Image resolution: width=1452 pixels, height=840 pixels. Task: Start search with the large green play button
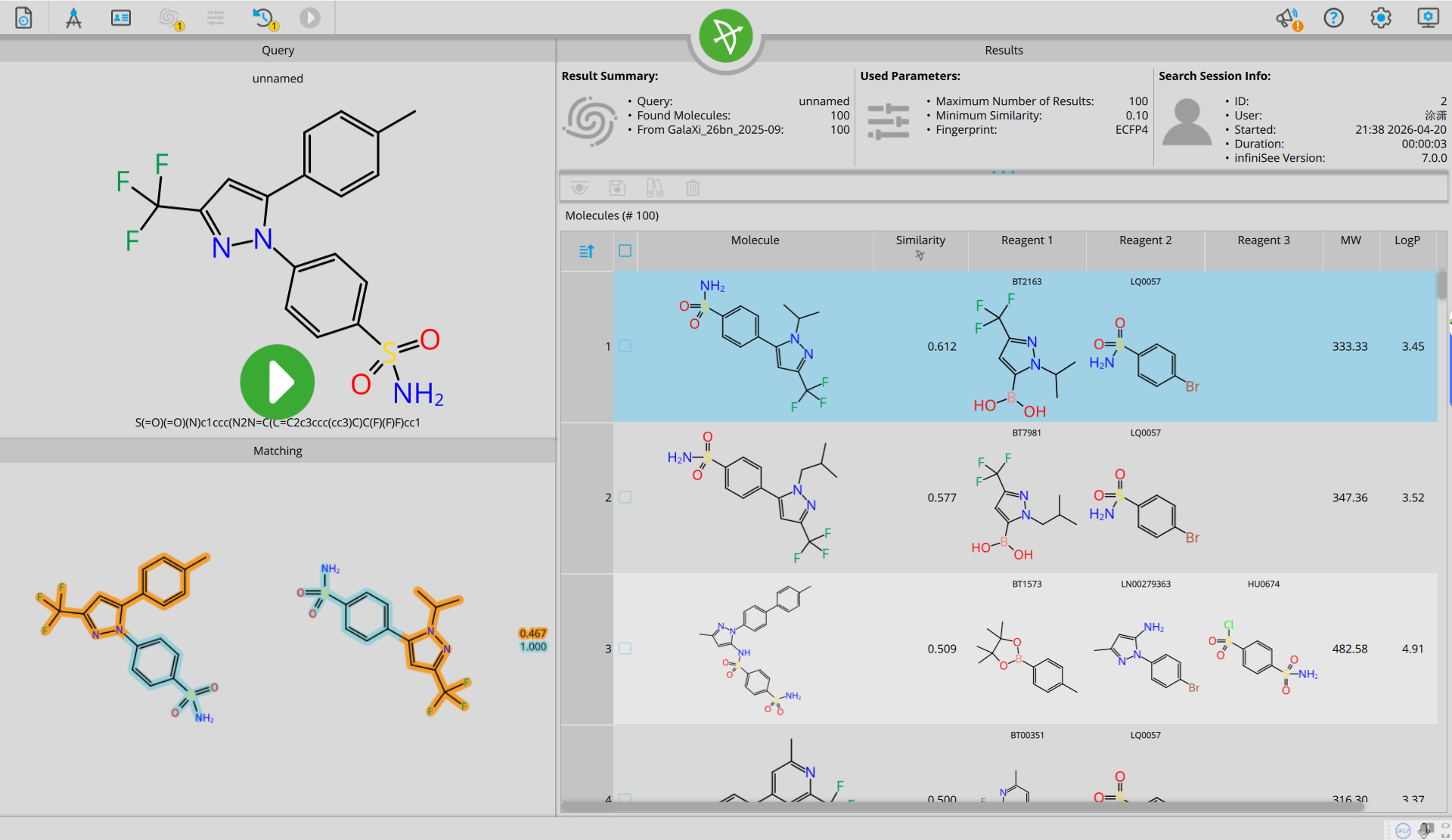pos(278,382)
